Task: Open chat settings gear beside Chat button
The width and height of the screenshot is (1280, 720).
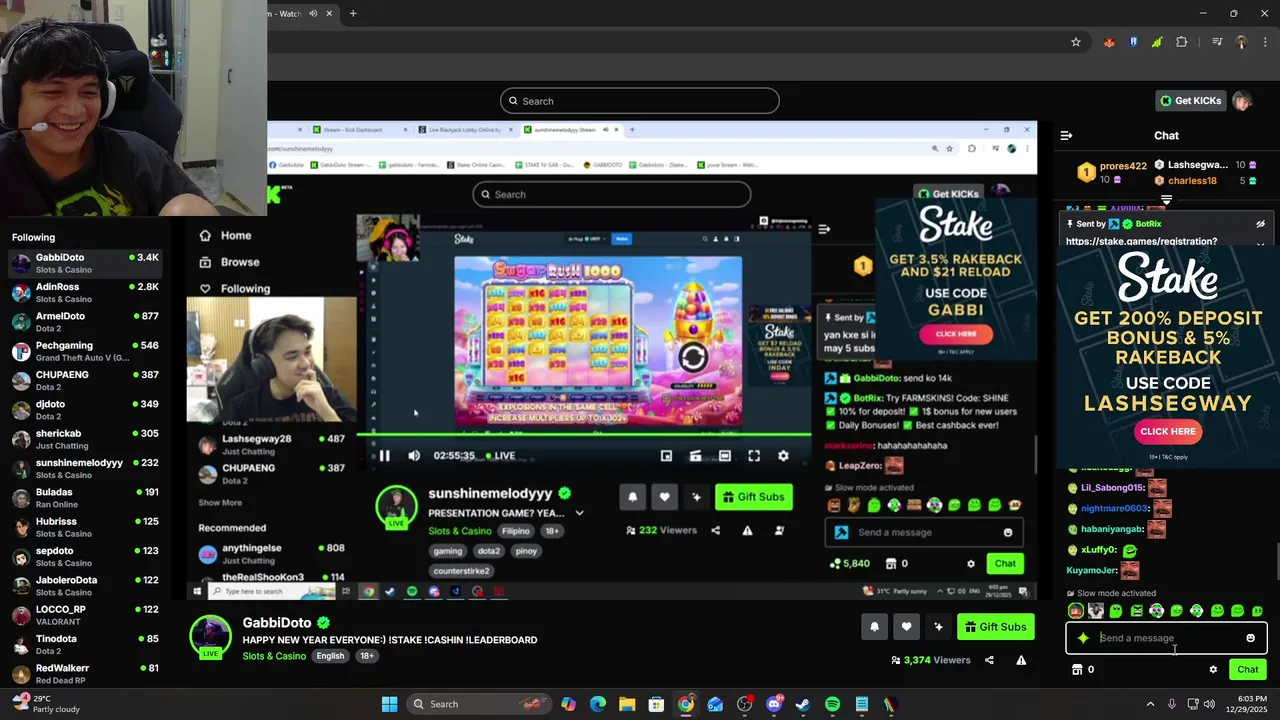Action: click(1213, 670)
